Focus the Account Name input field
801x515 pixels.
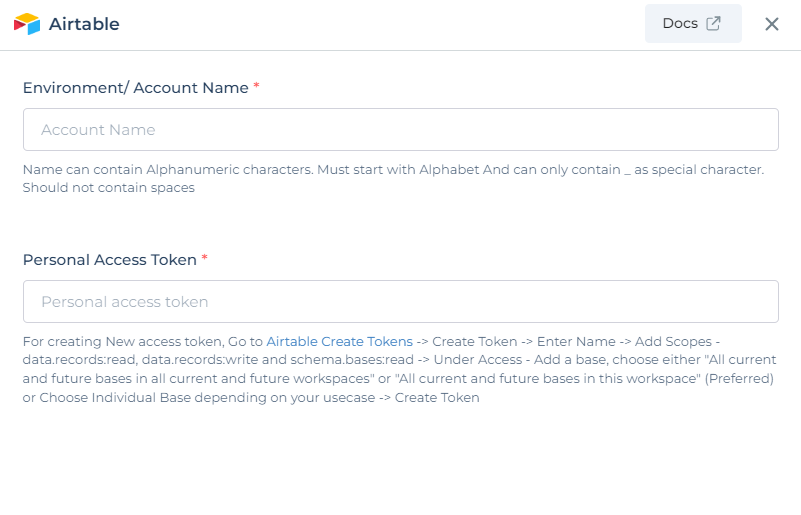pos(400,129)
